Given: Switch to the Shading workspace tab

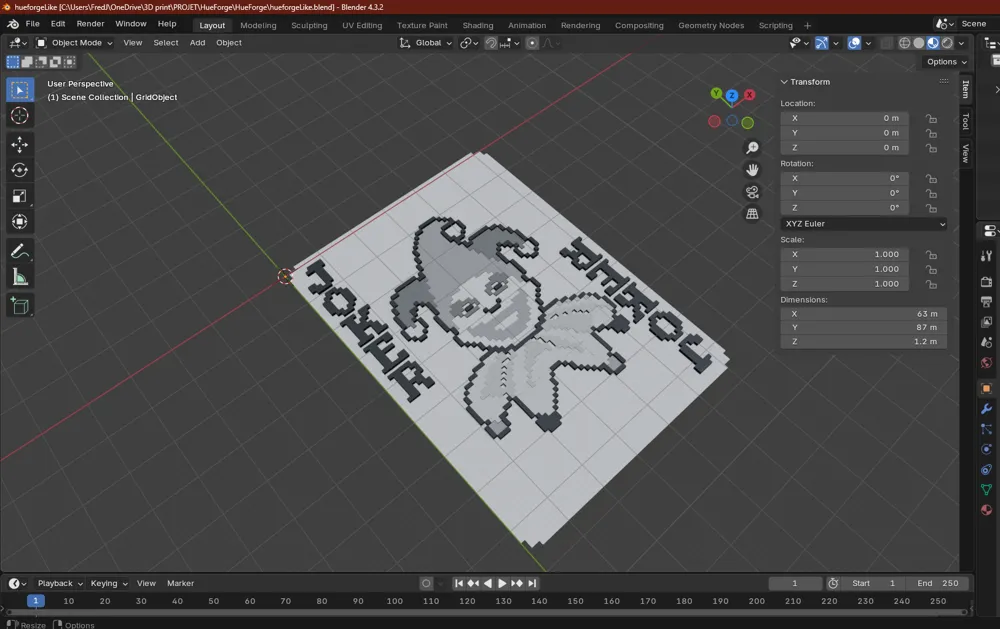Looking at the screenshot, I should pyautogui.click(x=478, y=25).
